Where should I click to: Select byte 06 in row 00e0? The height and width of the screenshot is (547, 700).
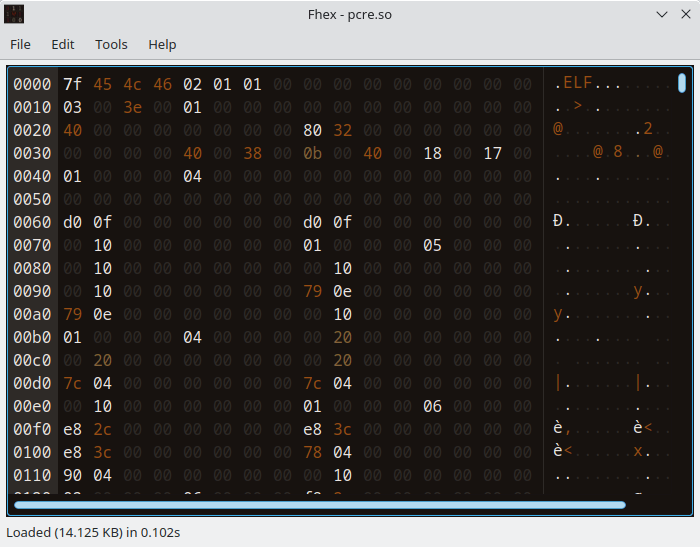(433, 407)
